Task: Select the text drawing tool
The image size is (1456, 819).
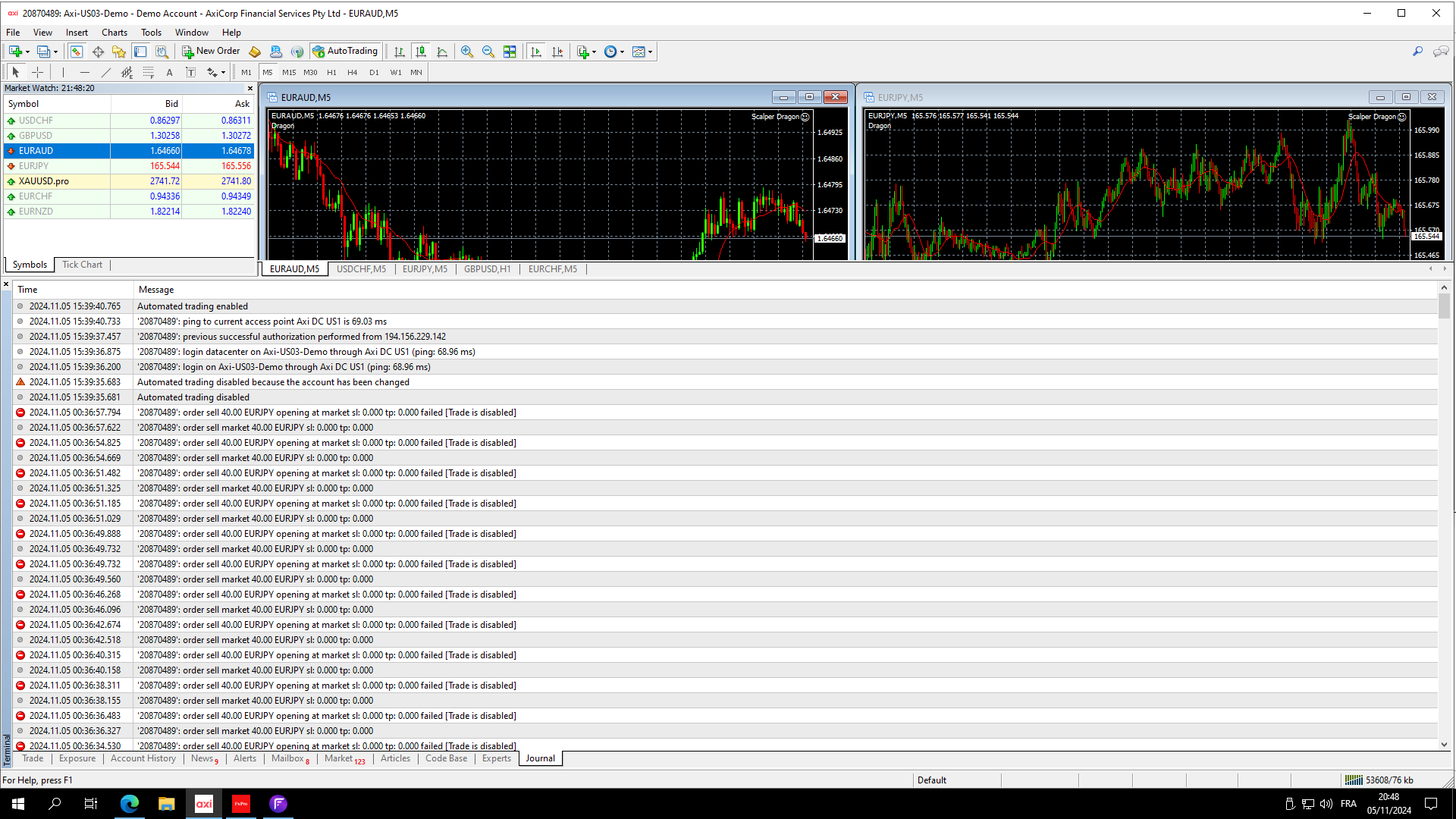Action: coord(170,72)
